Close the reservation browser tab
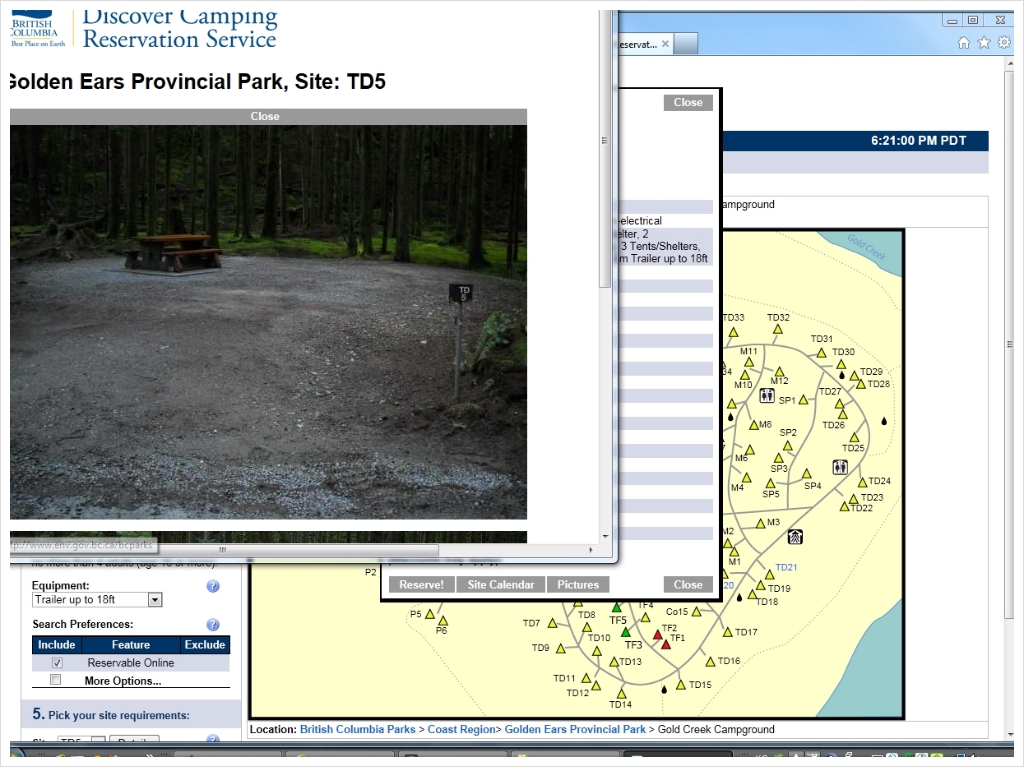Image resolution: width=1024 pixels, height=767 pixels. (x=666, y=44)
